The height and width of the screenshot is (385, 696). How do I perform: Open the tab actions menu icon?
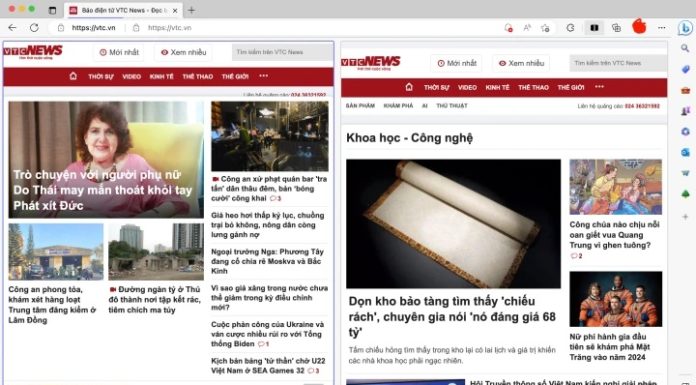coord(52,10)
